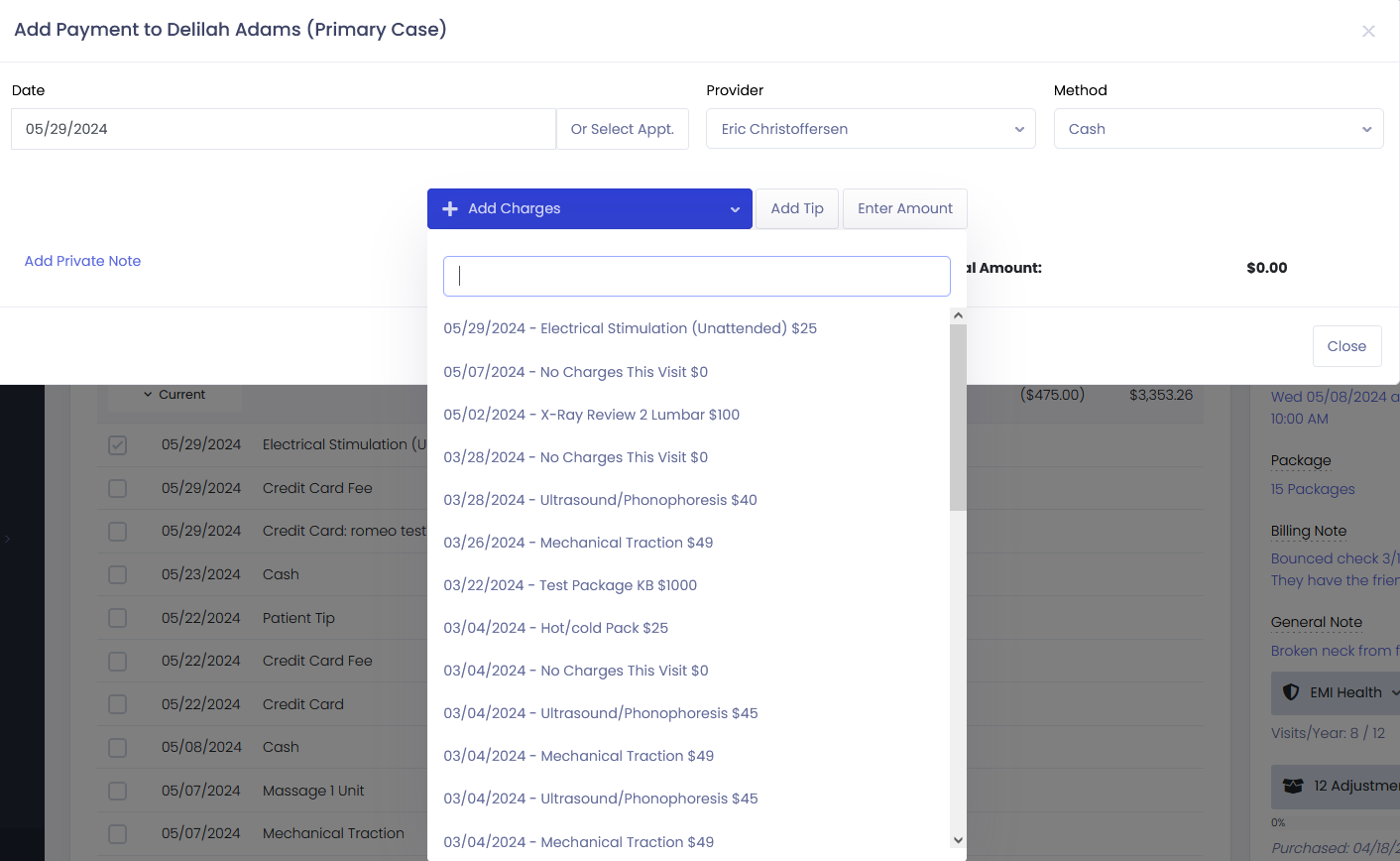This screenshot has width=1400, height=861.
Task: Click the plus icon on Add Charges
Action: point(450,209)
